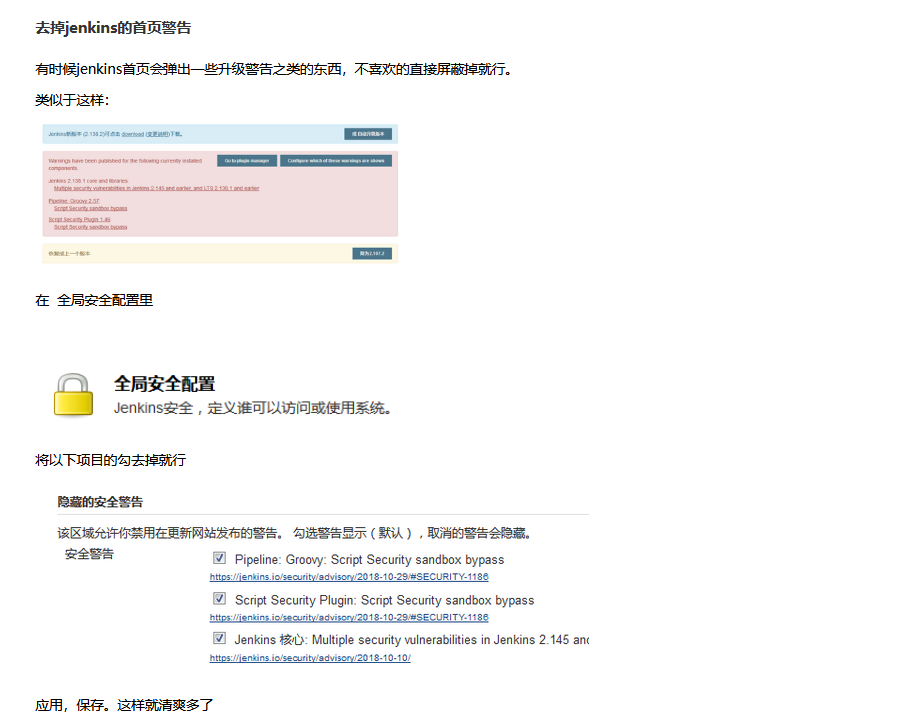Viewport: 920px width, 721px height.
Task: Uncheck the Jenkins 核心 vulnerabilities checkbox
Action: [x=219, y=638]
